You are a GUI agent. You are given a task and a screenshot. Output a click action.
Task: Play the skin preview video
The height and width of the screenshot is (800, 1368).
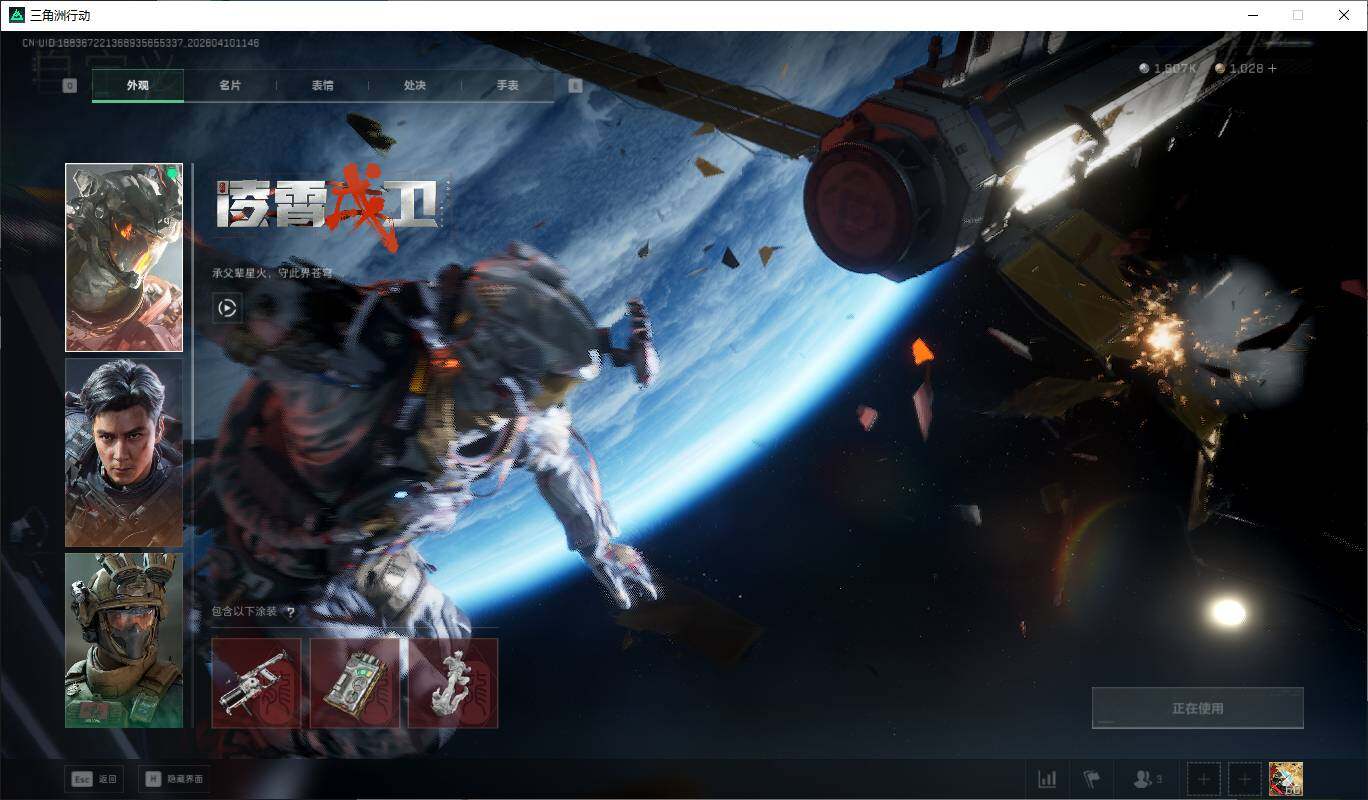[227, 308]
